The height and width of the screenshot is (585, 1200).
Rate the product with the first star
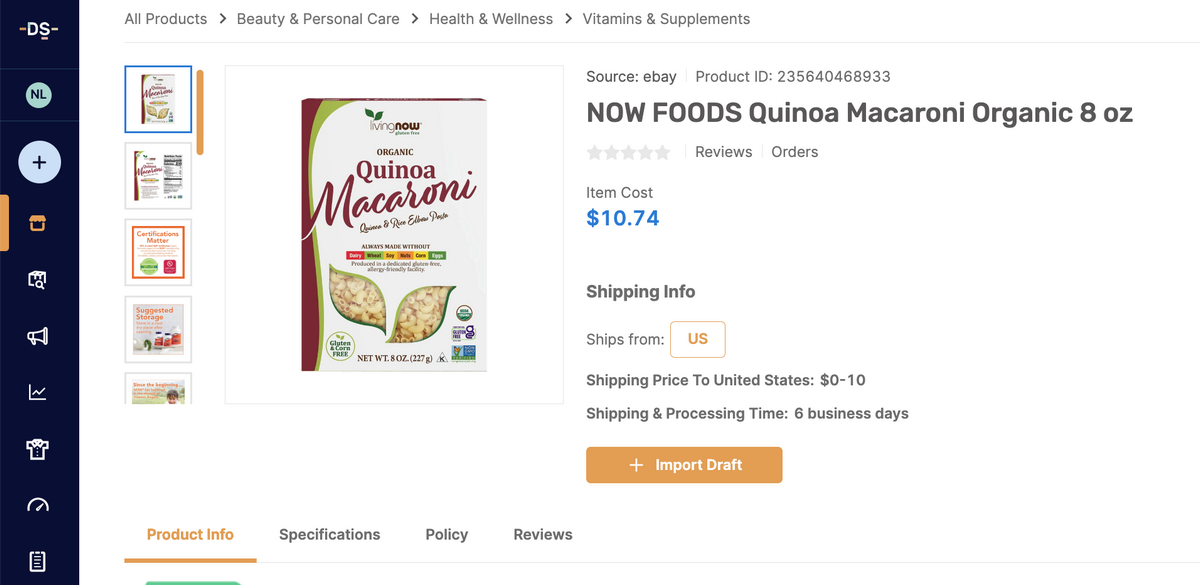click(594, 151)
